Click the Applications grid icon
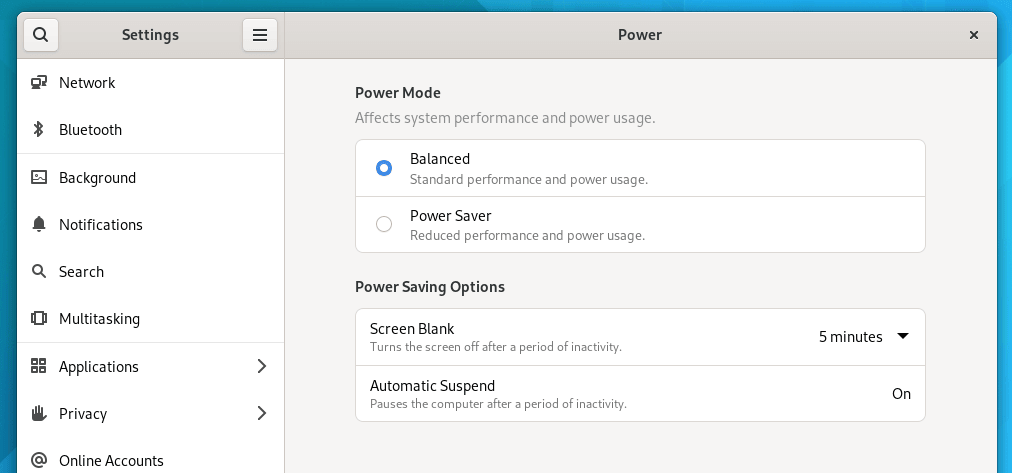 [x=39, y=367]
